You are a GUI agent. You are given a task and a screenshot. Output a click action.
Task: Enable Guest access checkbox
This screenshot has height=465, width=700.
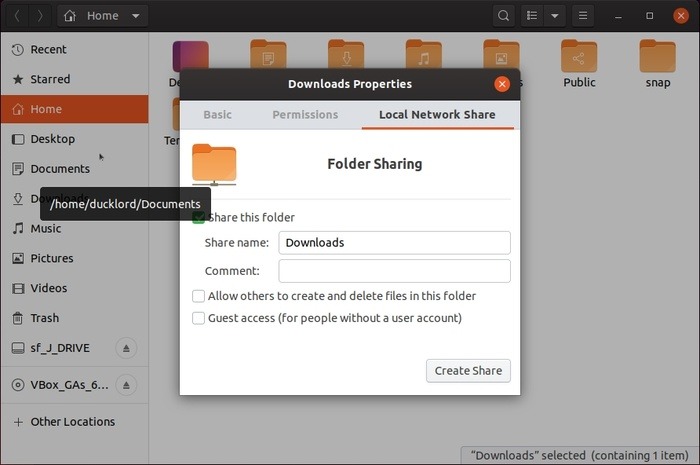tap(198, 318)
